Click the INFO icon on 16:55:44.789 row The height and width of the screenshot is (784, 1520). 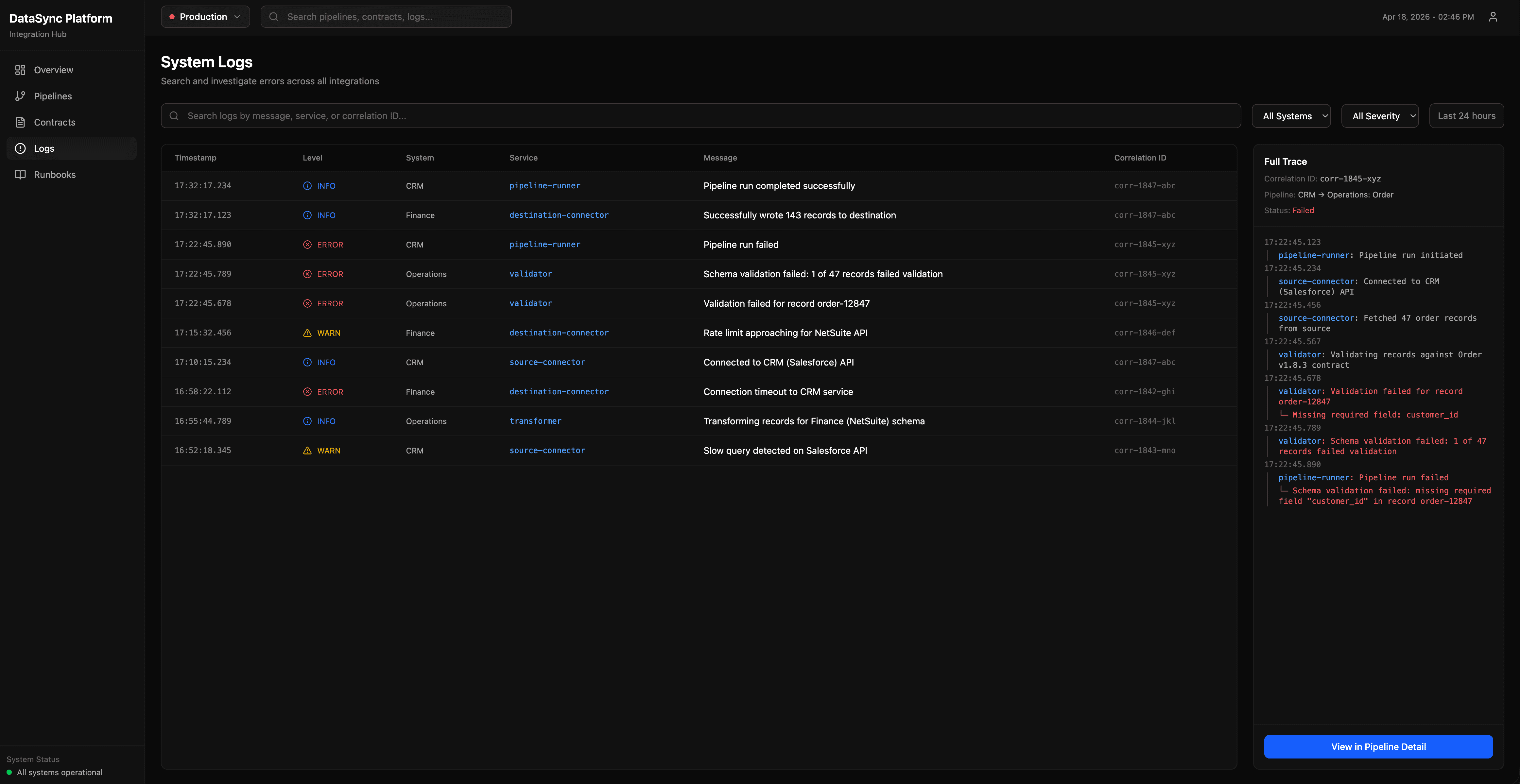tap(307, 421)
